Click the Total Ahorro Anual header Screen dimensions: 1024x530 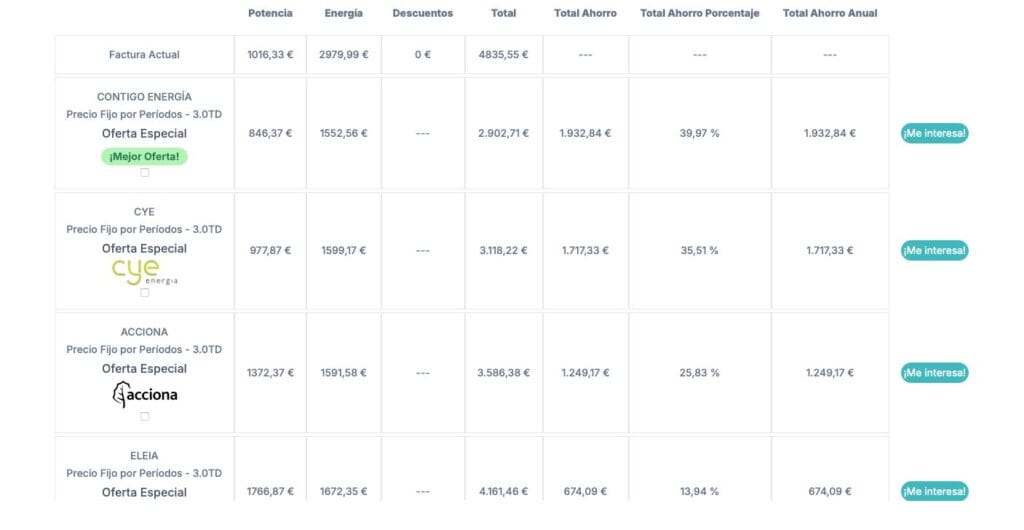coord(829,13)
